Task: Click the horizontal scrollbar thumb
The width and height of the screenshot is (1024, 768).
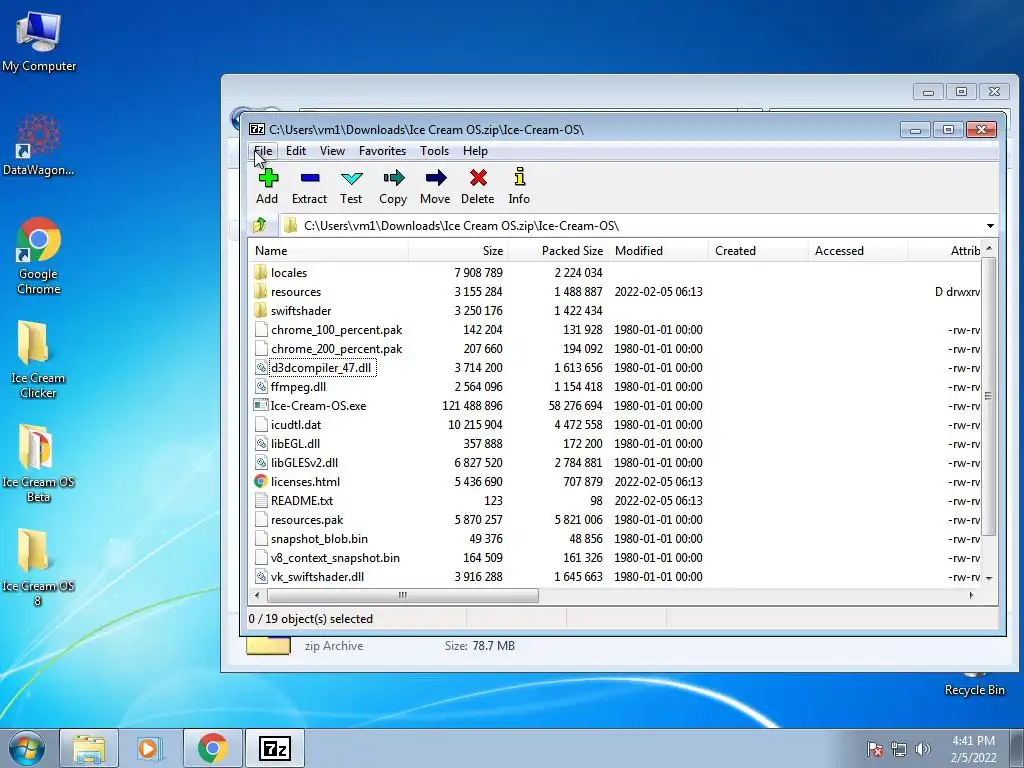Action: tap(403, 595)
